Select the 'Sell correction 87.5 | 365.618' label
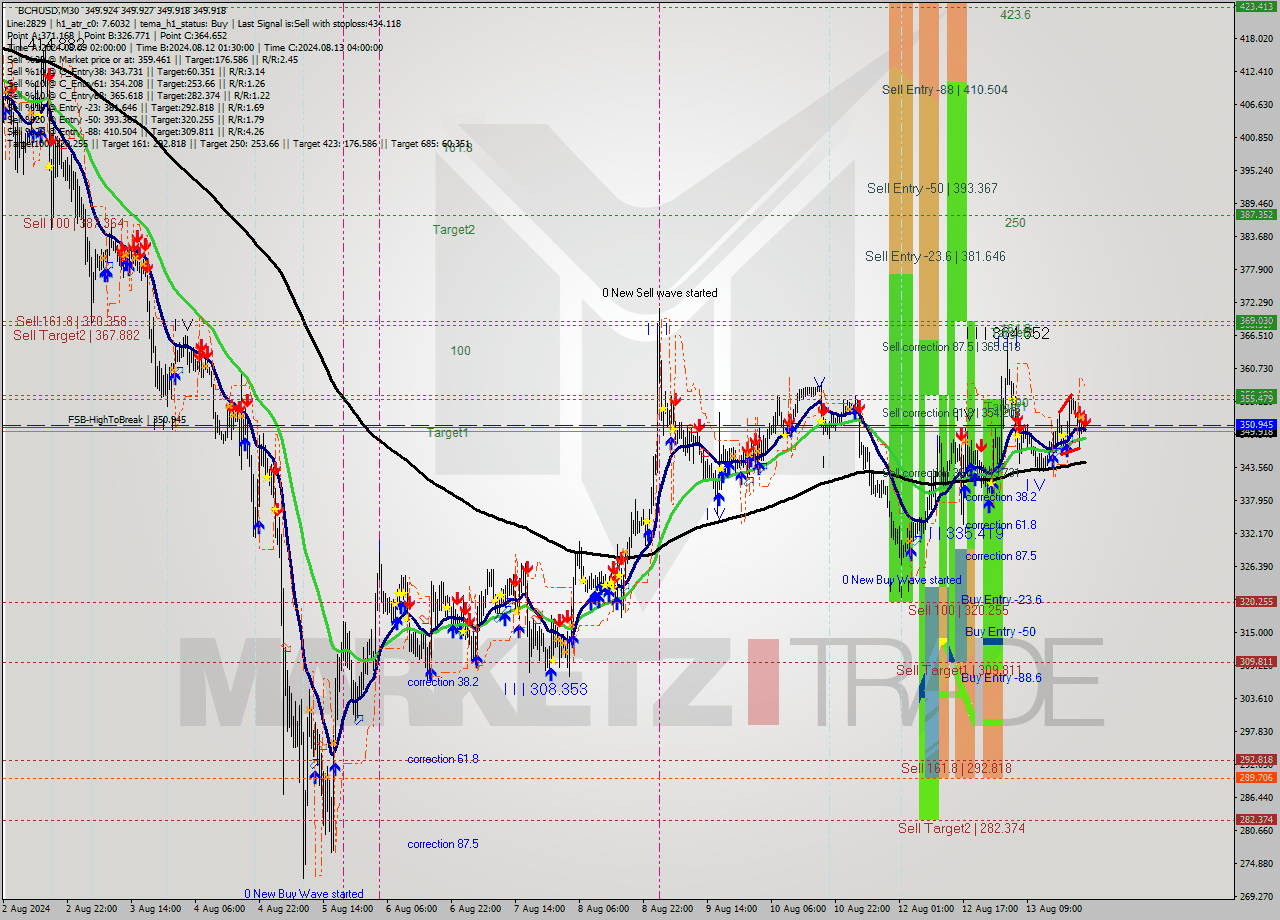 click(951, 347)
